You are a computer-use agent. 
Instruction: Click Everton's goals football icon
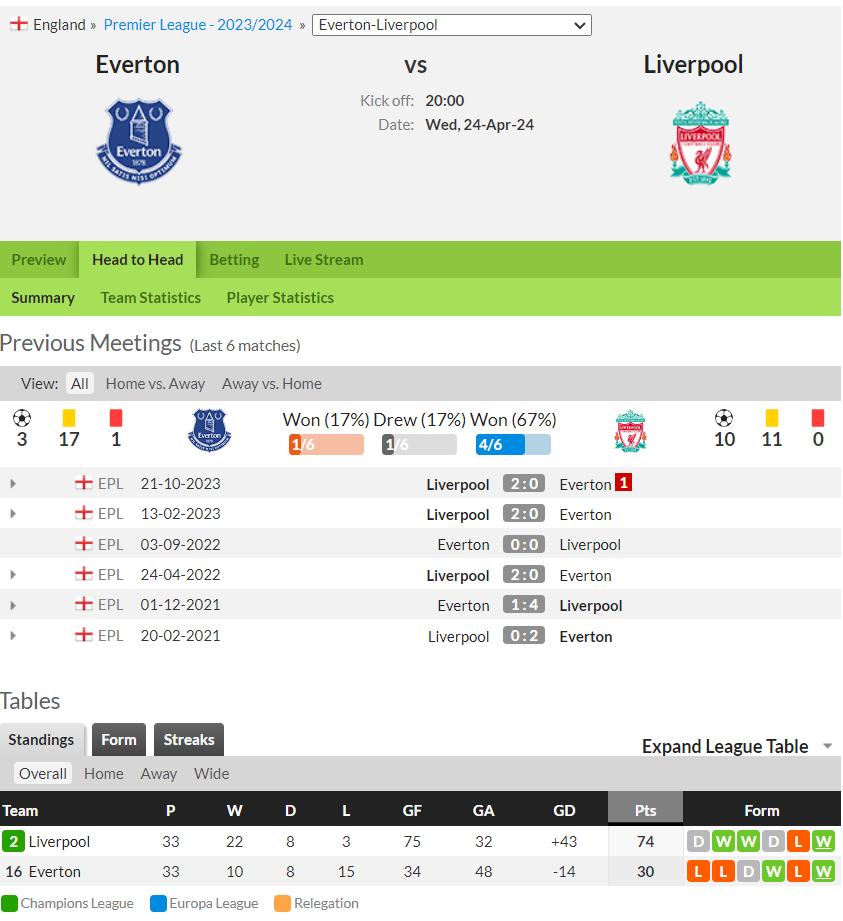pyautogui.click(x=22, y=418)
